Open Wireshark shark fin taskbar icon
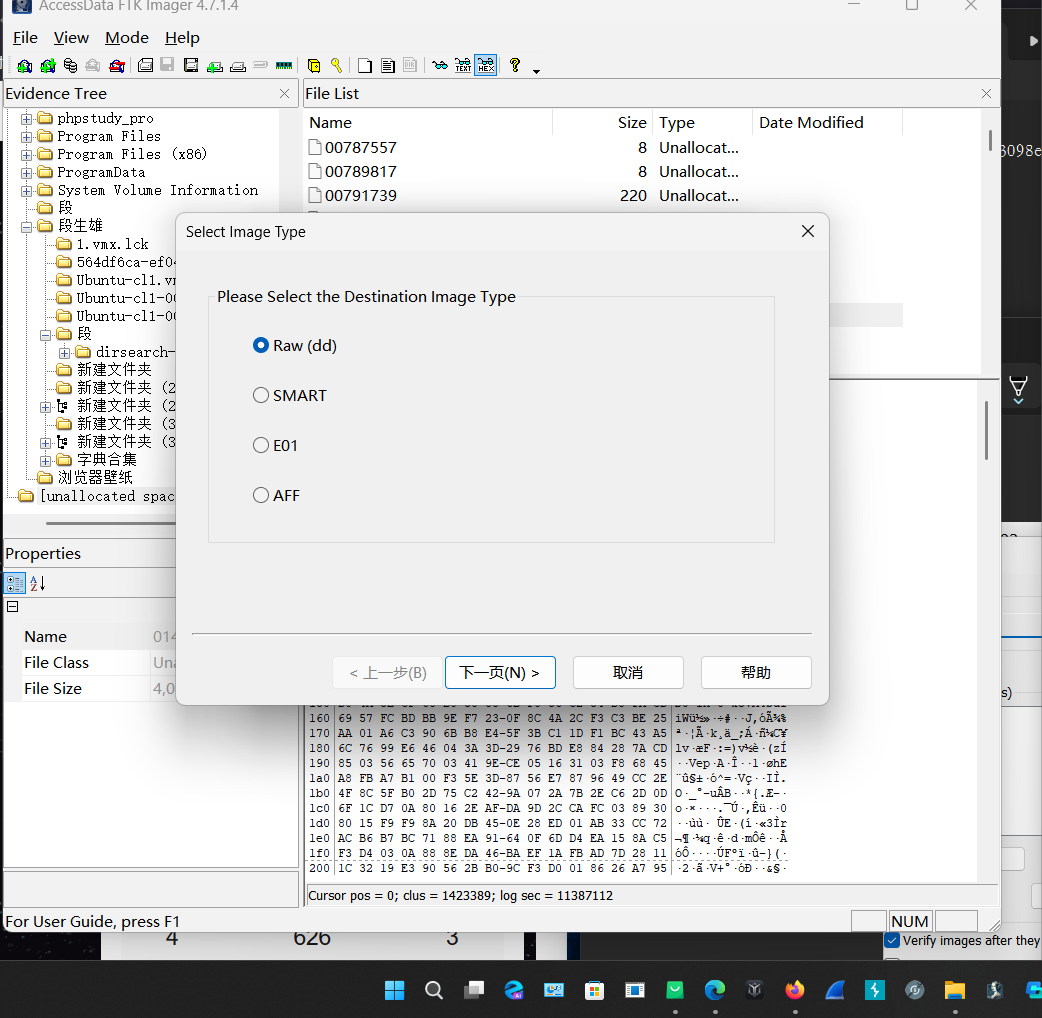Image resolution: width=1042 pixels, height=1018 pixels. point(835,990)
